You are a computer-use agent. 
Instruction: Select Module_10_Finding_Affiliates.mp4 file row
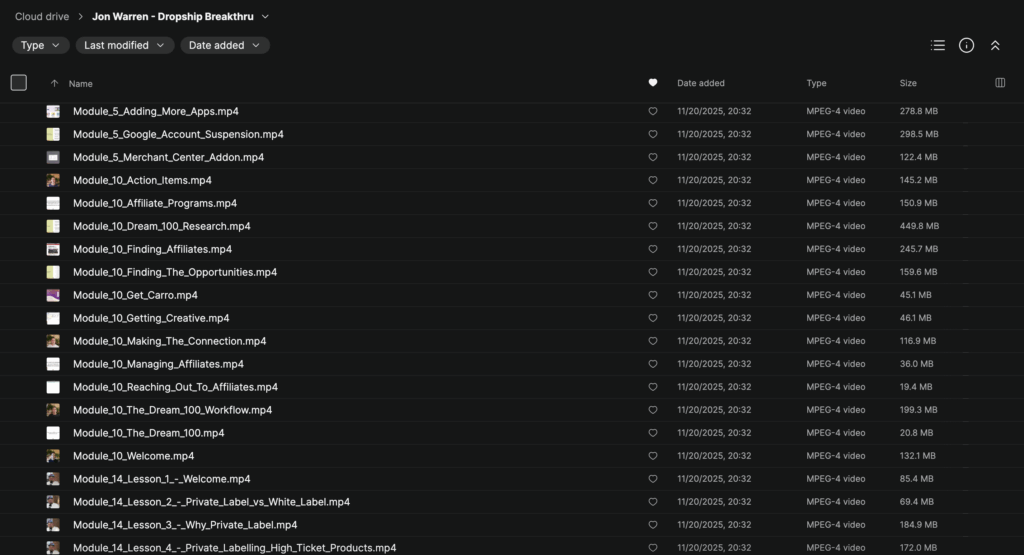[x=152, y=249]
